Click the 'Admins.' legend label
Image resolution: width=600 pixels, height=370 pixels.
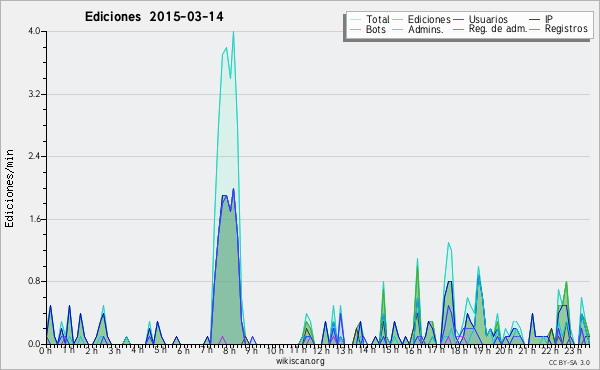426,29
